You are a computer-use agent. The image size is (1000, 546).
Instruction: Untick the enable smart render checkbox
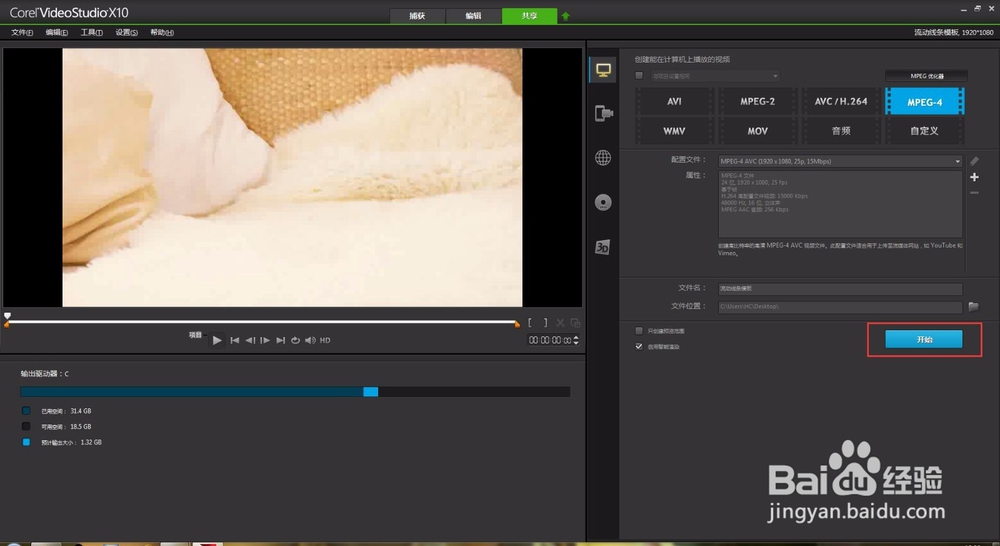(639, 346)
